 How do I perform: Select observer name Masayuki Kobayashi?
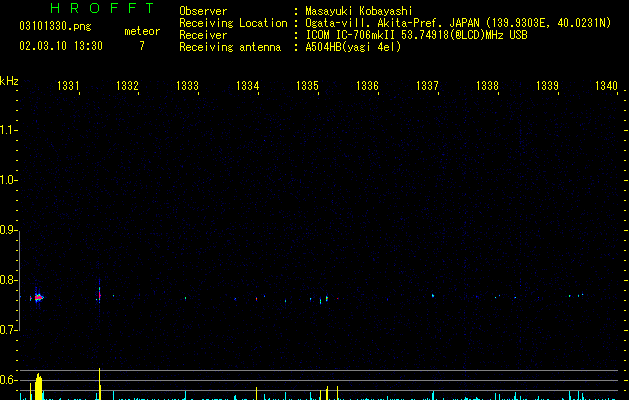(x=359, y=11)
